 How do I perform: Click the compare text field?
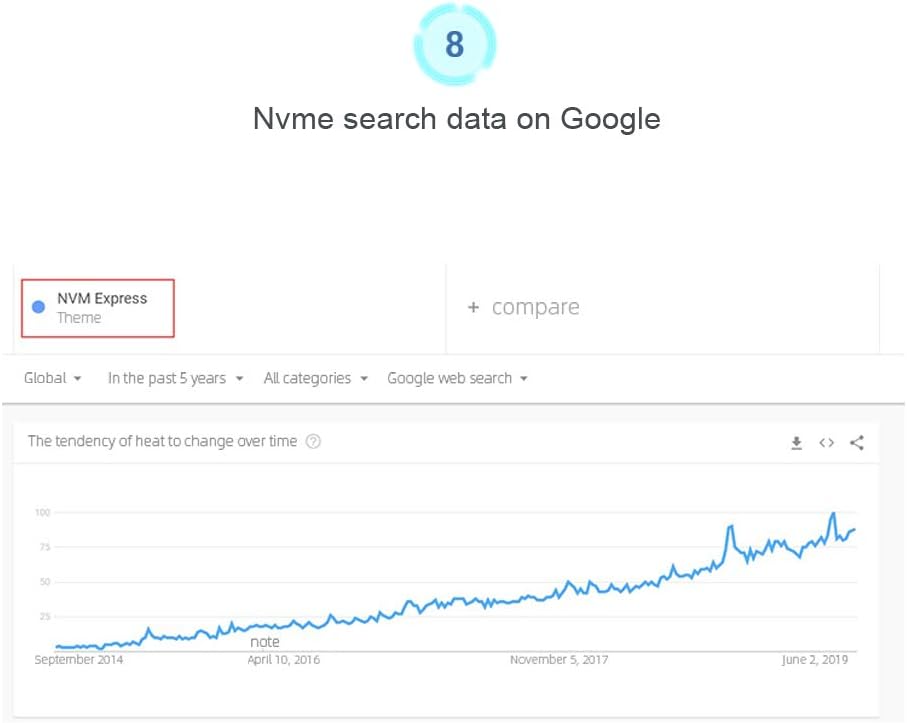(x=536, y=307)
